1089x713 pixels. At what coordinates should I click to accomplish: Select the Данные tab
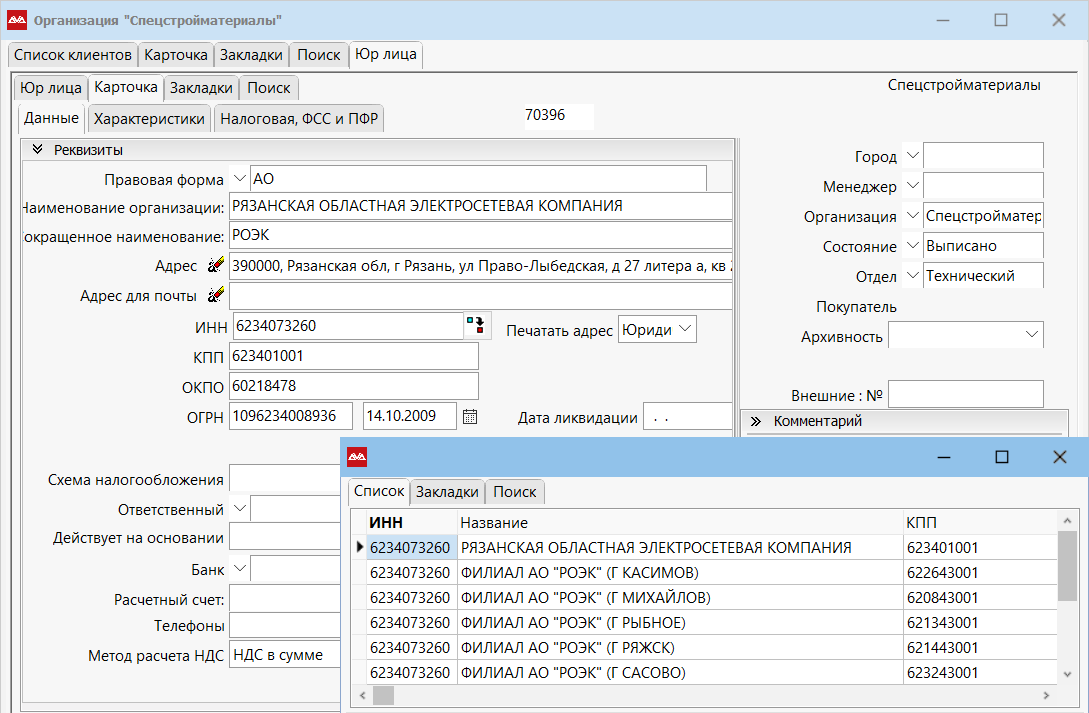click(51, 118)
